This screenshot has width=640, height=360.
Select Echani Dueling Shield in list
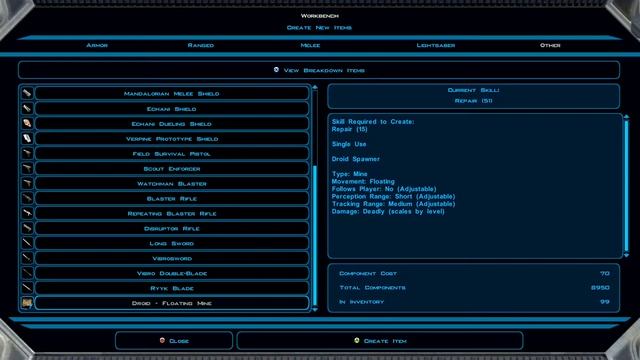point(172,123)
